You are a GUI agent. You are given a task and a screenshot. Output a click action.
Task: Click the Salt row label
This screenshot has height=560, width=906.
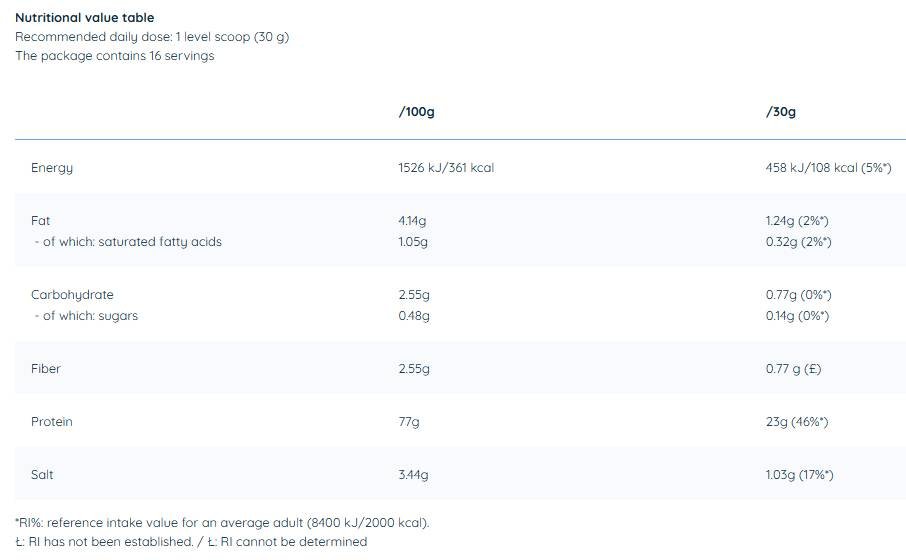42,475
